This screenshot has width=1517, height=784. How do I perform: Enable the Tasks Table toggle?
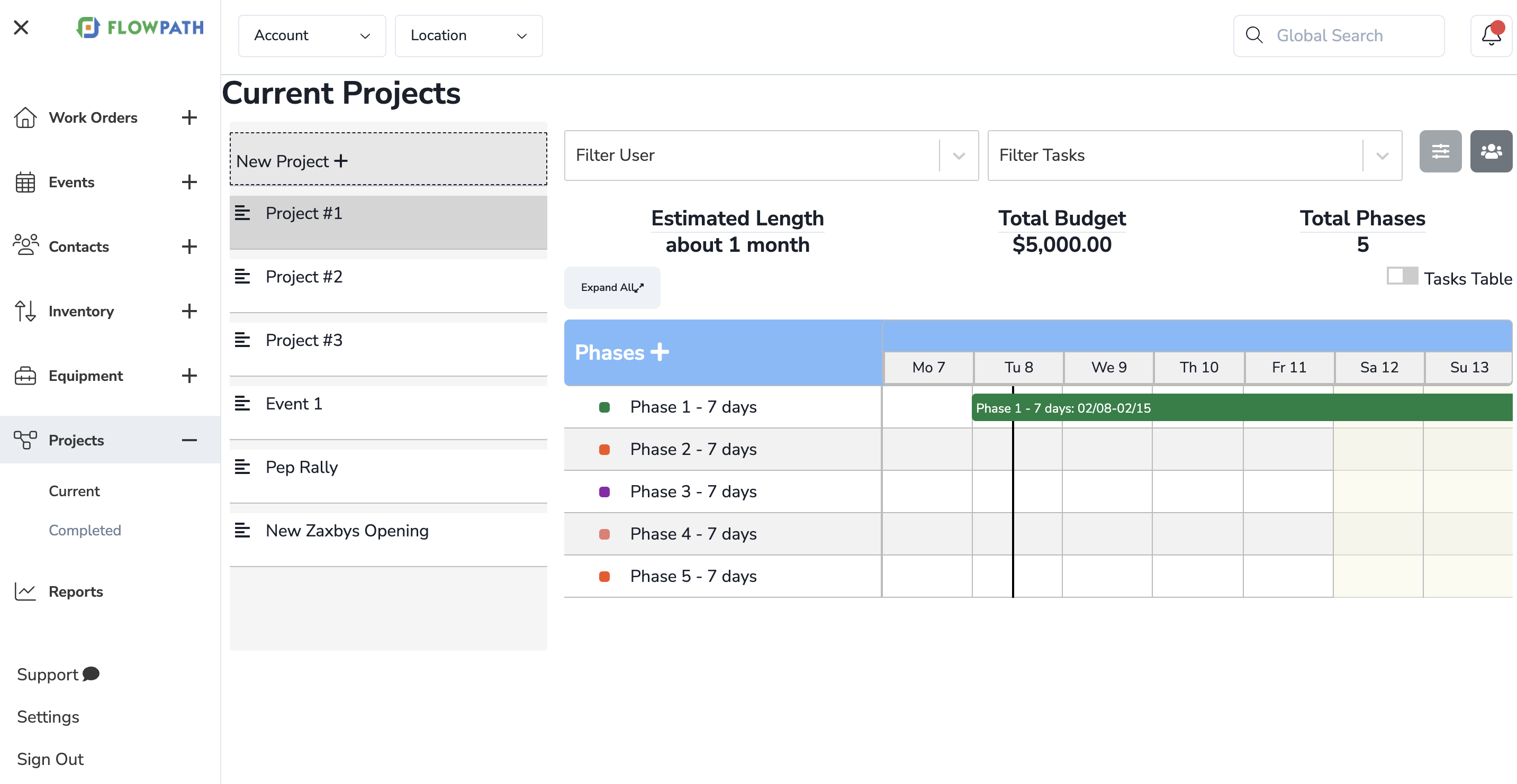click(1403, 276)
